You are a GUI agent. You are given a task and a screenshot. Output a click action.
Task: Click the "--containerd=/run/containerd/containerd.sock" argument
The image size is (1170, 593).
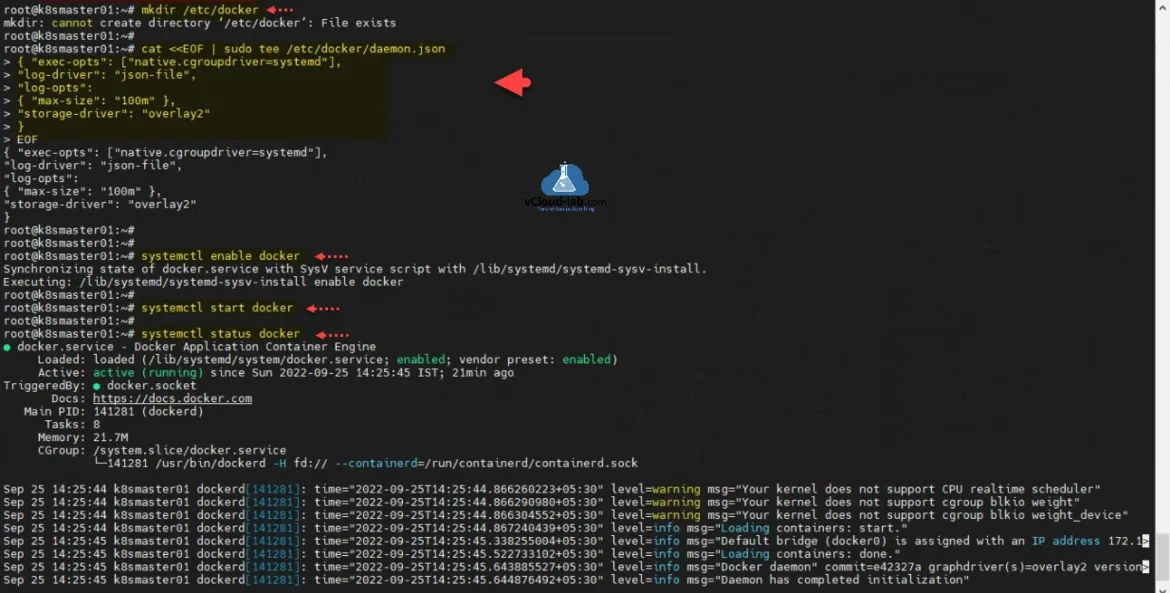tap(487, 463)
